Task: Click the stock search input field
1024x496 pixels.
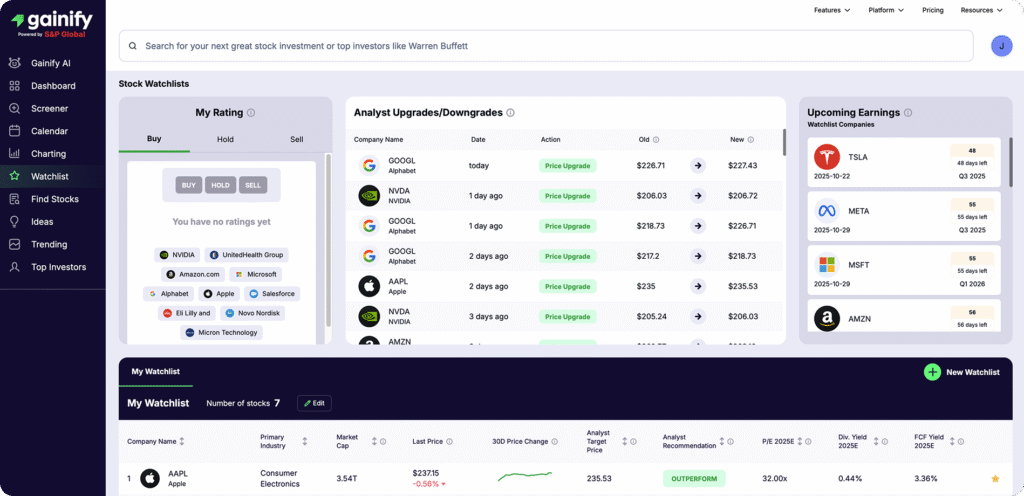Action: point(545,46)
